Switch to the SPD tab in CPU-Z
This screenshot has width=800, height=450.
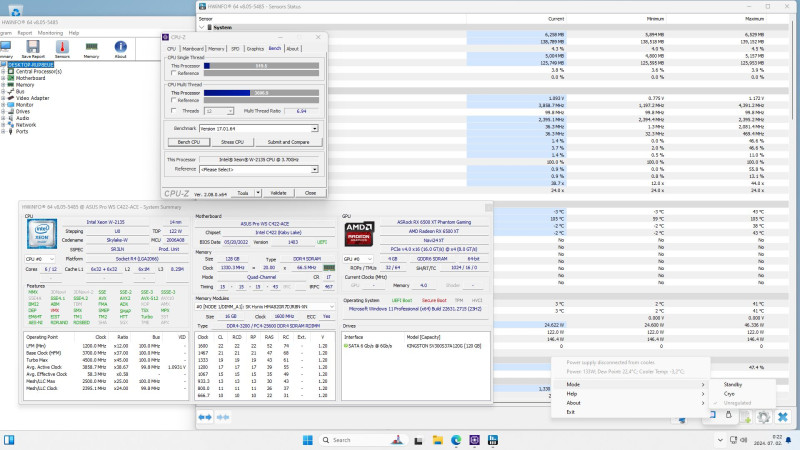pyautogui.click(x=235, y=49)
